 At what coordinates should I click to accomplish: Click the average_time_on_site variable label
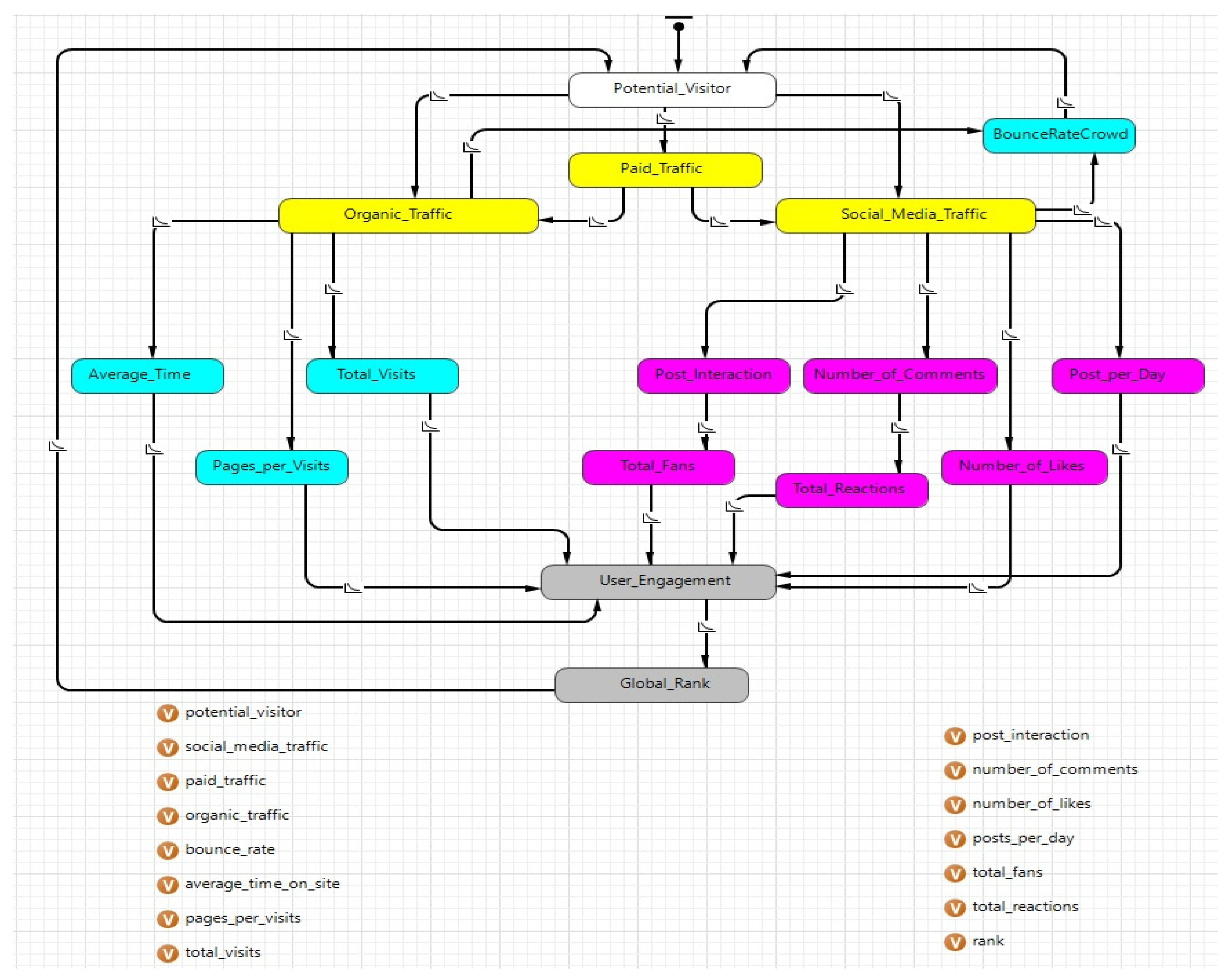click(262, 884)
